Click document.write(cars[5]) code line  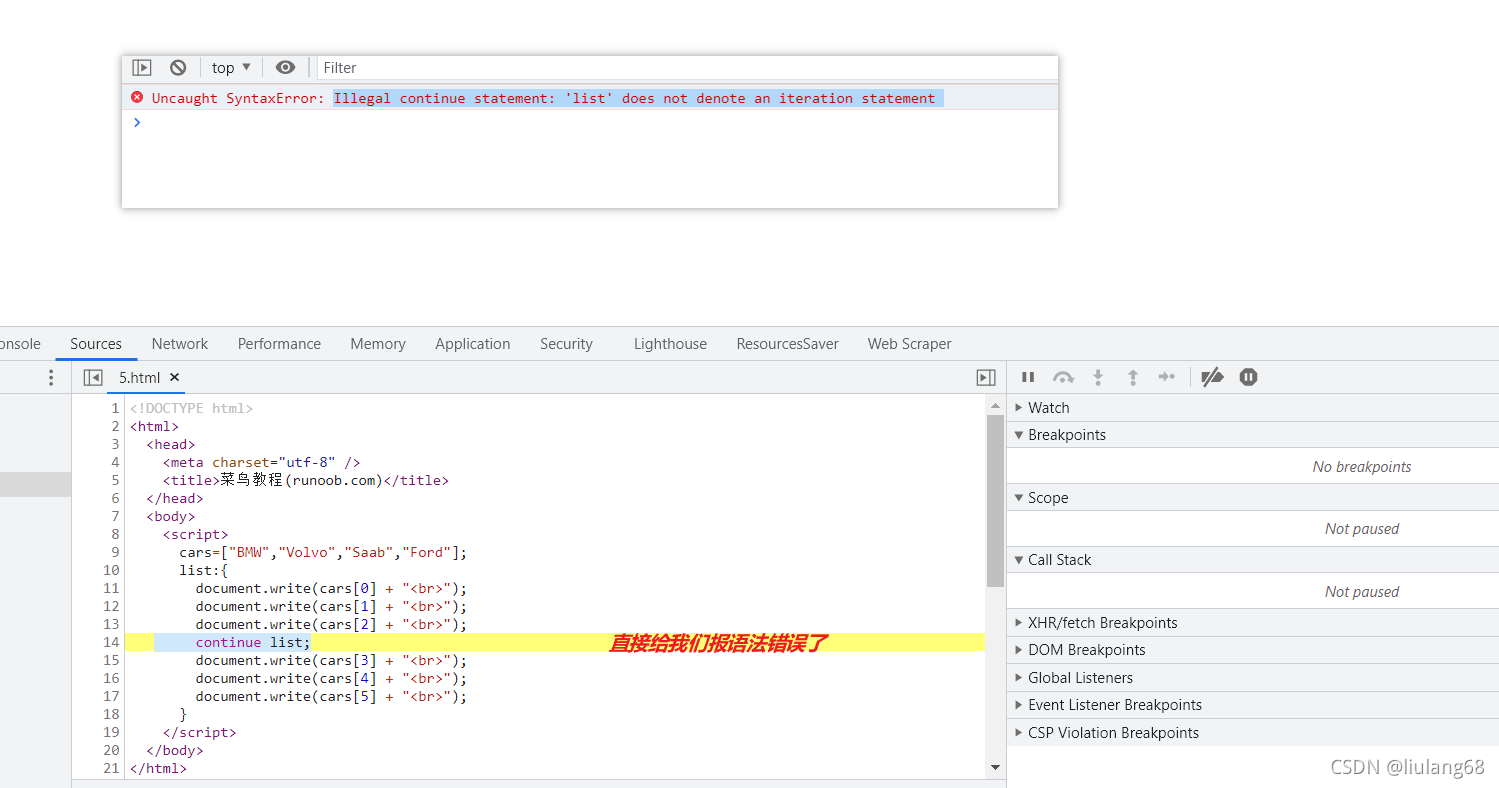[x=331, y=696]
